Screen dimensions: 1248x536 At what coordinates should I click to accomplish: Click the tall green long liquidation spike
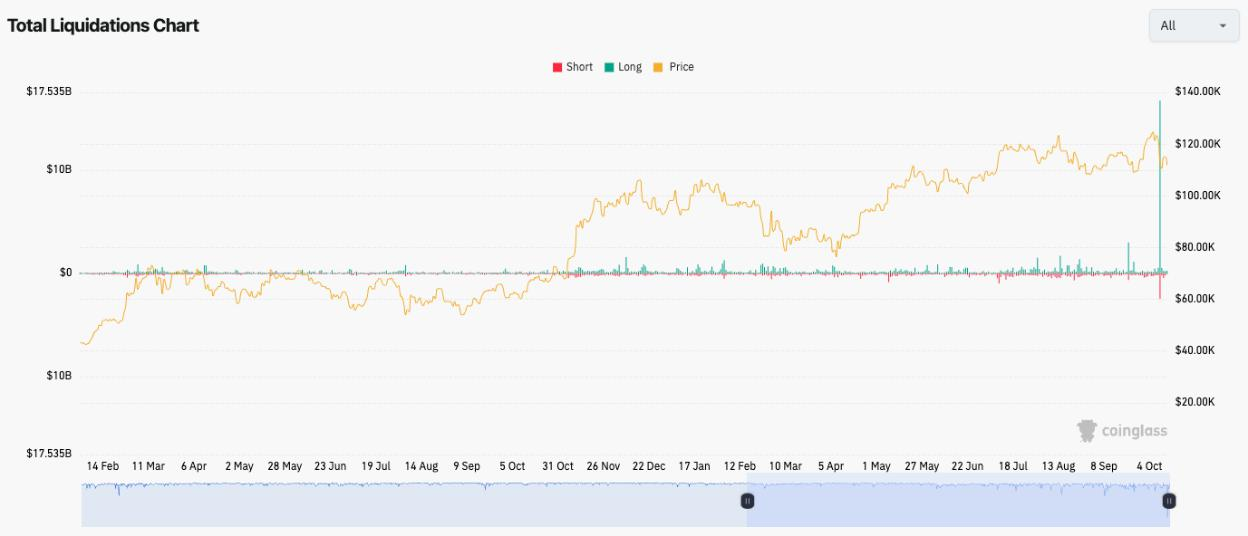[1160, 185]
